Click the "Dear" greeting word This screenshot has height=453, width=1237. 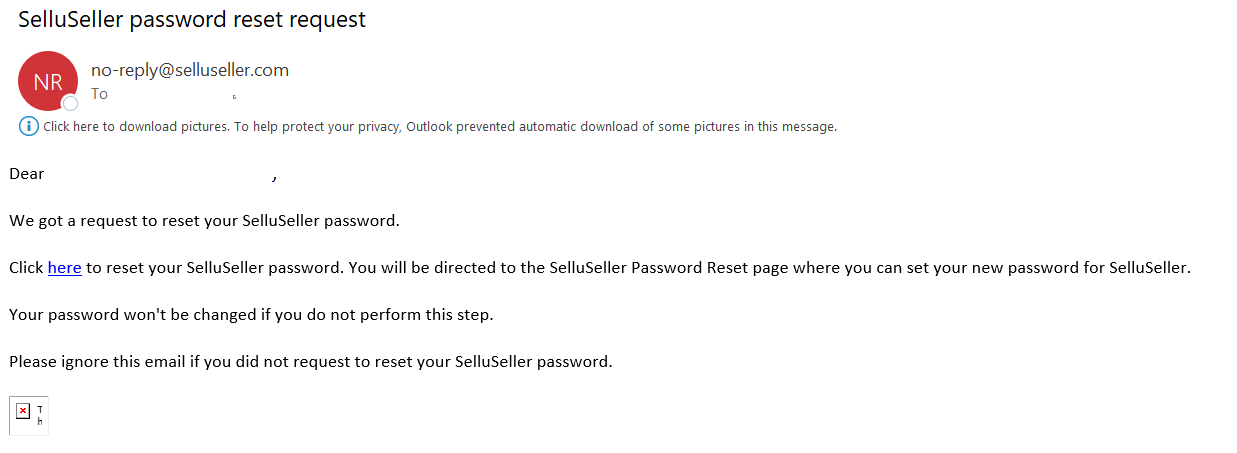click(x=27, y=174)
